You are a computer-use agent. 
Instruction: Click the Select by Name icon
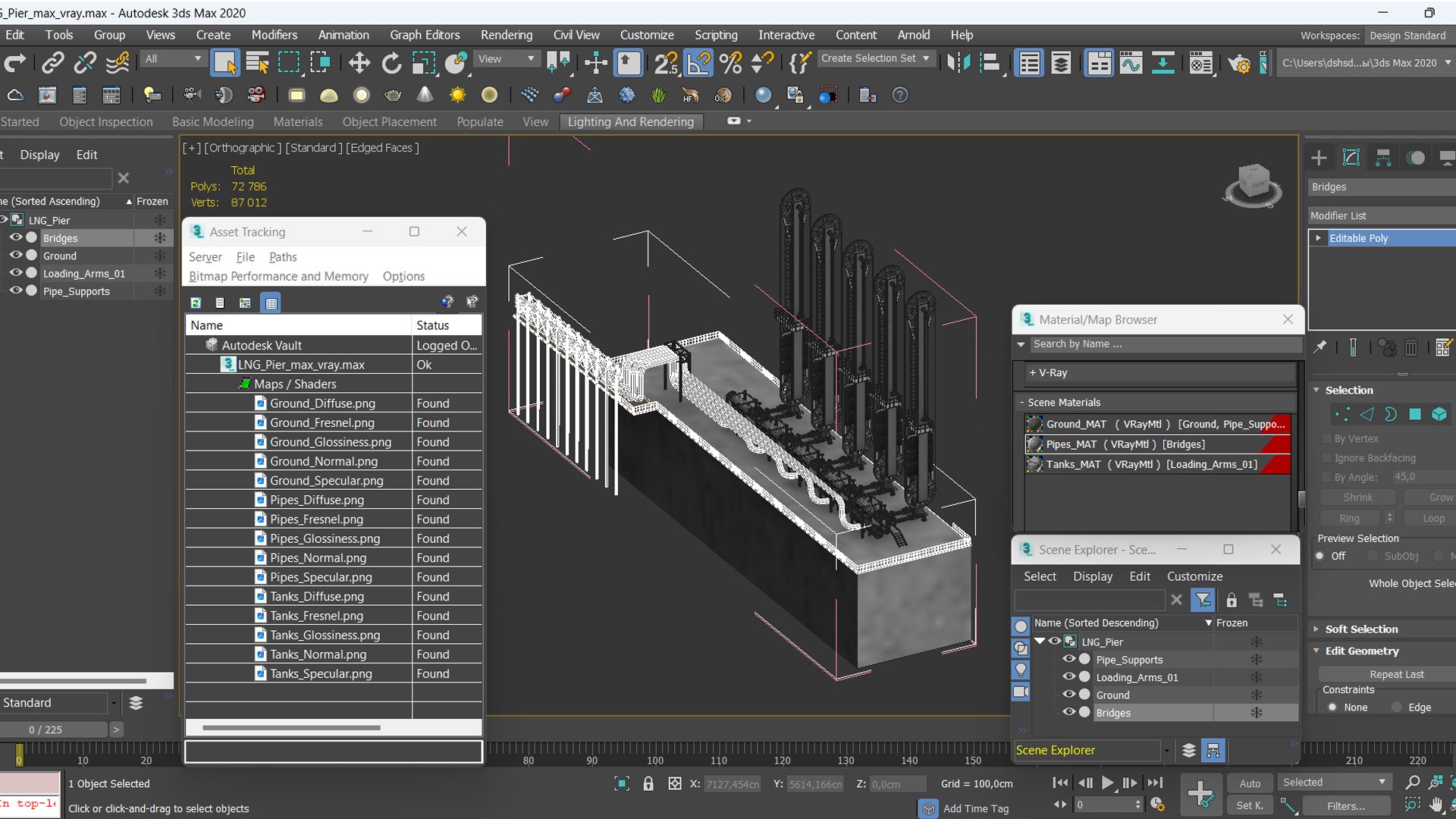point(257,63)
